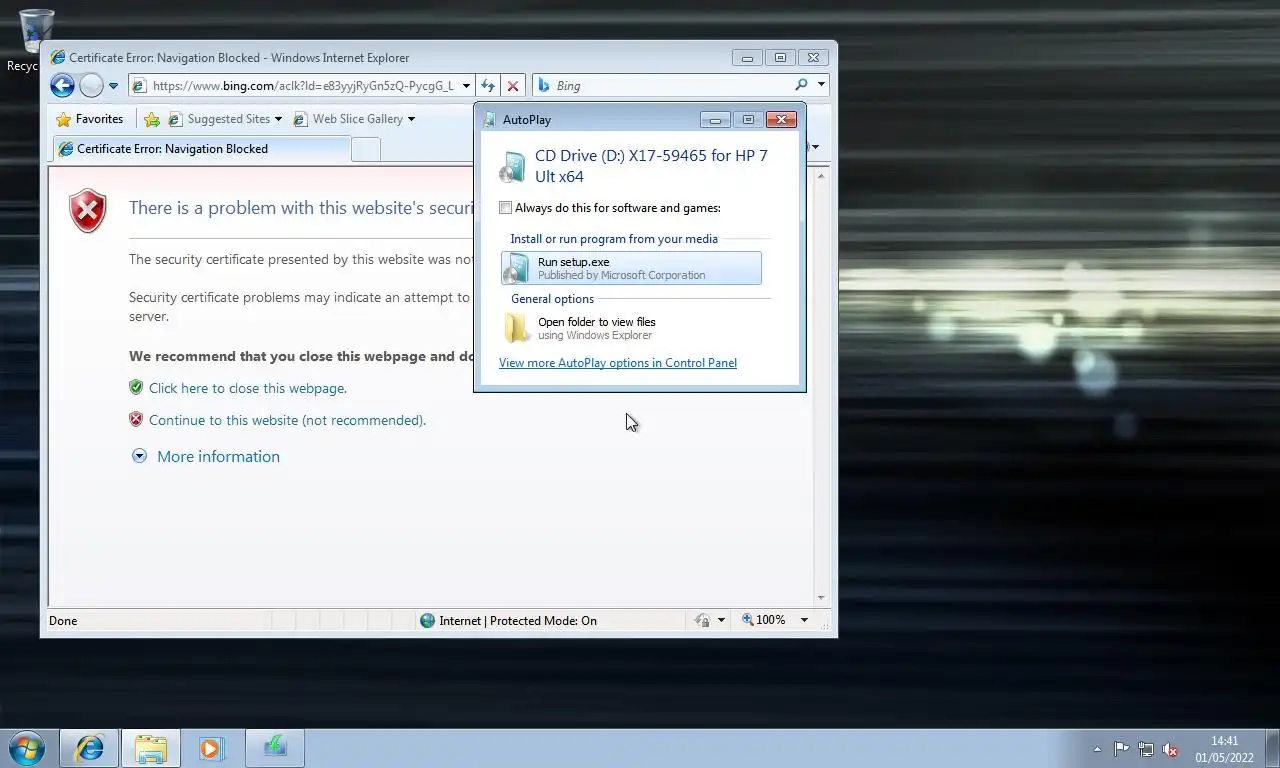The width and height of the screenshot is (1280, 768).
Task: Click the AutoPlay title bar icon
Action: click(x=490, y=120)
